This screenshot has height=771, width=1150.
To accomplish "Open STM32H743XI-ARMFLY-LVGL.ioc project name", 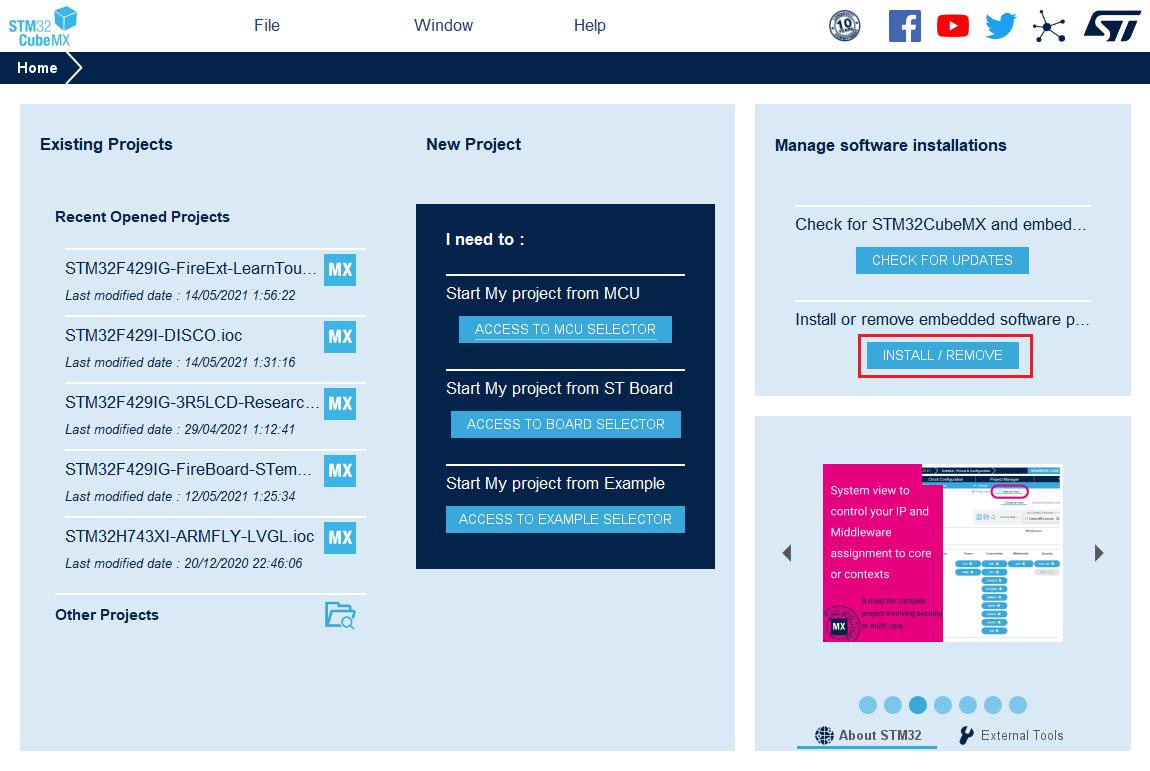I will coord(189,536).
